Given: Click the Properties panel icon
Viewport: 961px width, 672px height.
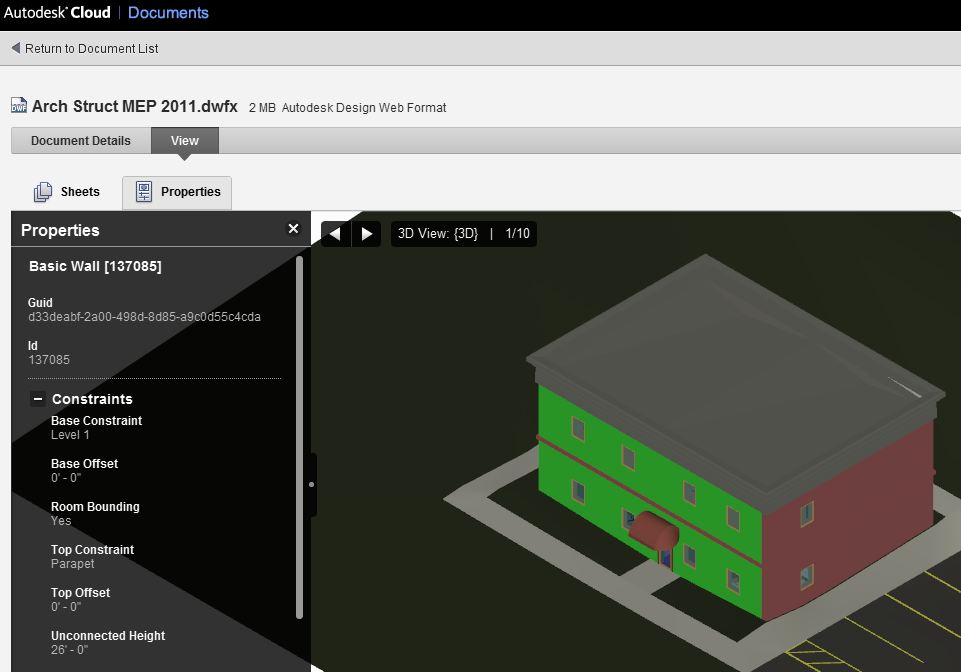Looking at the screenshot, I should coord(143,192).
